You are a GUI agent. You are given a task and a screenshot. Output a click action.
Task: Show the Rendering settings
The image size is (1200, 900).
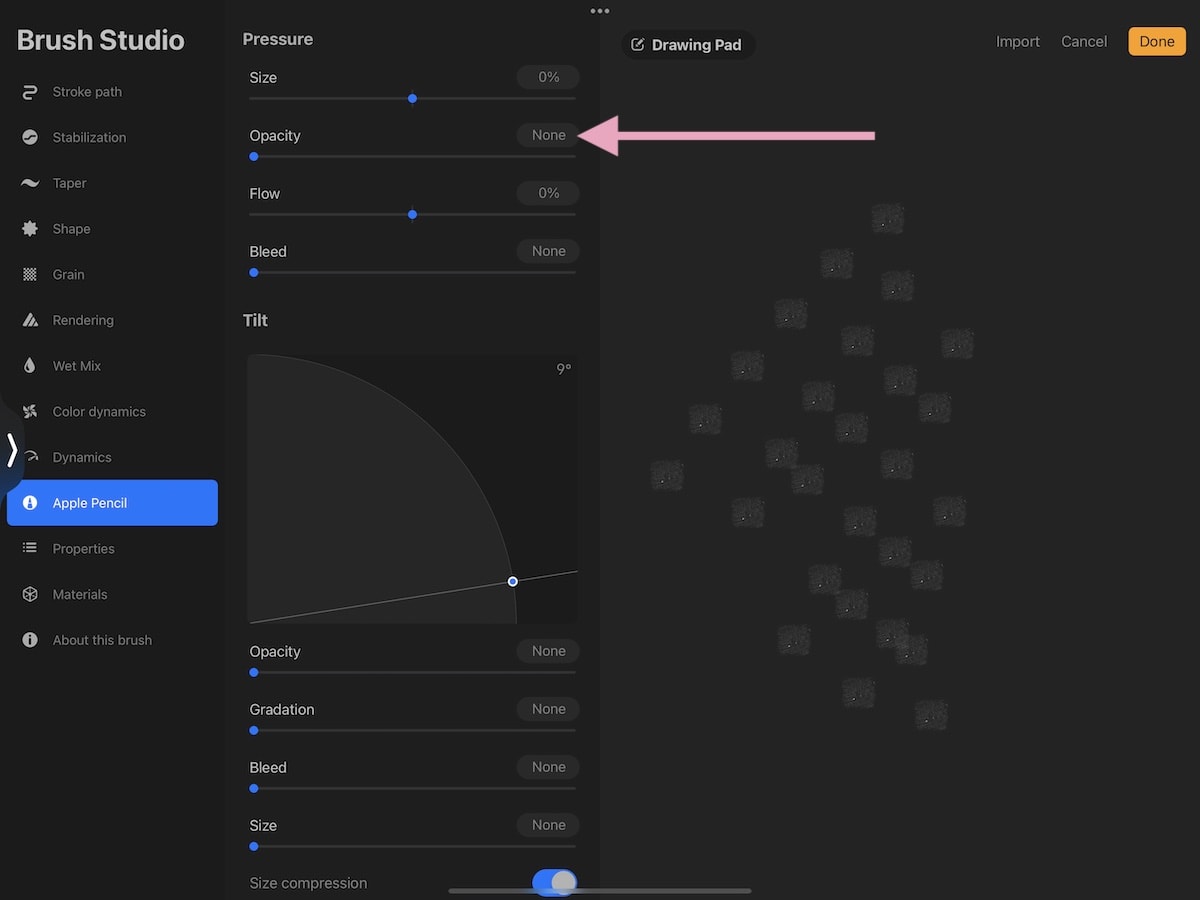pos(112,320)
